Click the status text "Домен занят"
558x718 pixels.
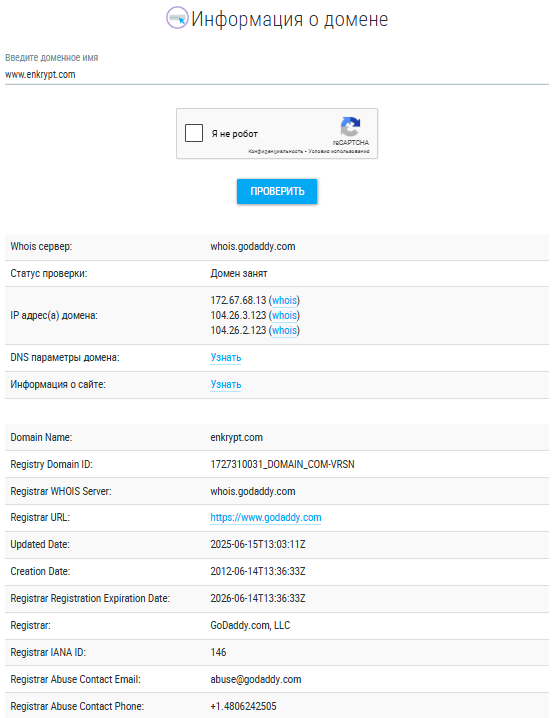pos(239,273)
